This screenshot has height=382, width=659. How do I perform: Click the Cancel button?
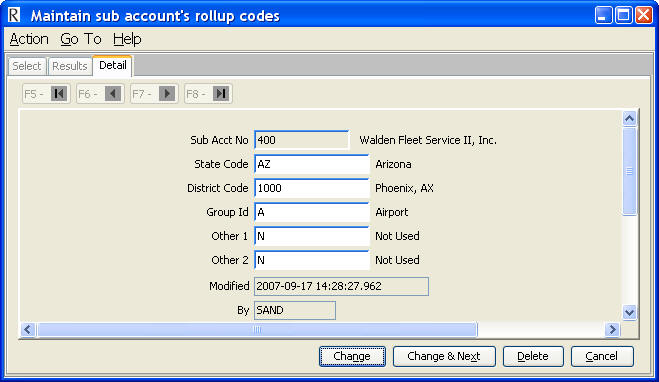(x=602, y=356)
